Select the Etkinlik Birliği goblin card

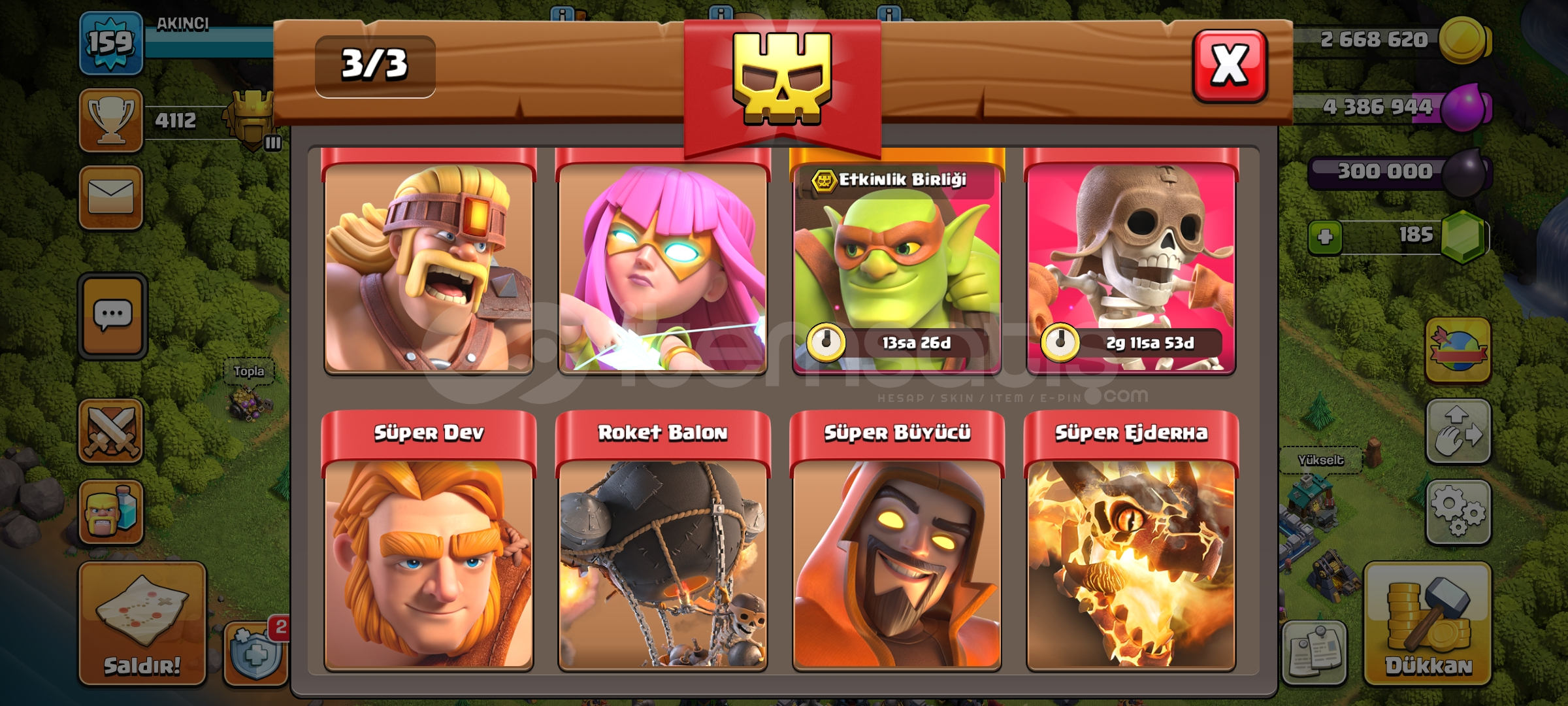pos(897,261)
